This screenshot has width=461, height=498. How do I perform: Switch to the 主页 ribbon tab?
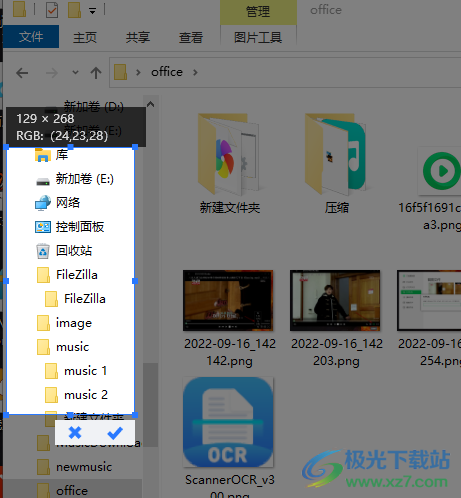coord(85,37)
